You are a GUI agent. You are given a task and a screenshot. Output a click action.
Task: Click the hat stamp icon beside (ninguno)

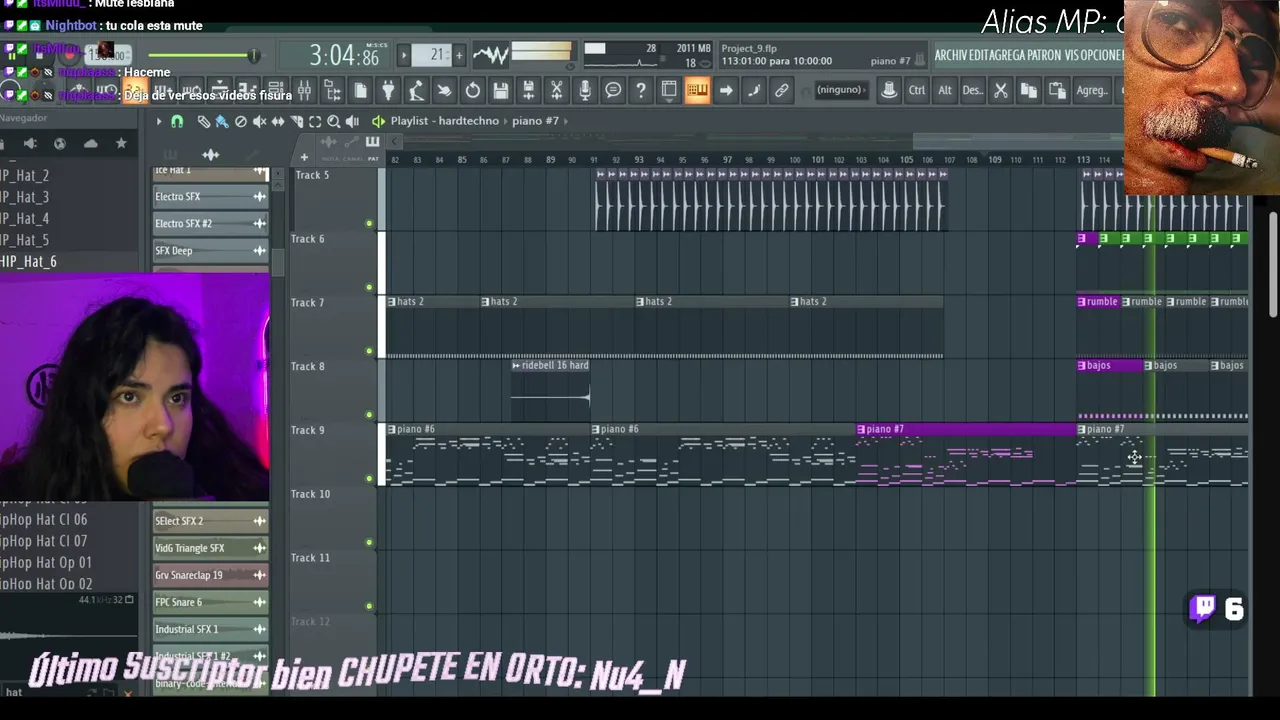point(888,91)
